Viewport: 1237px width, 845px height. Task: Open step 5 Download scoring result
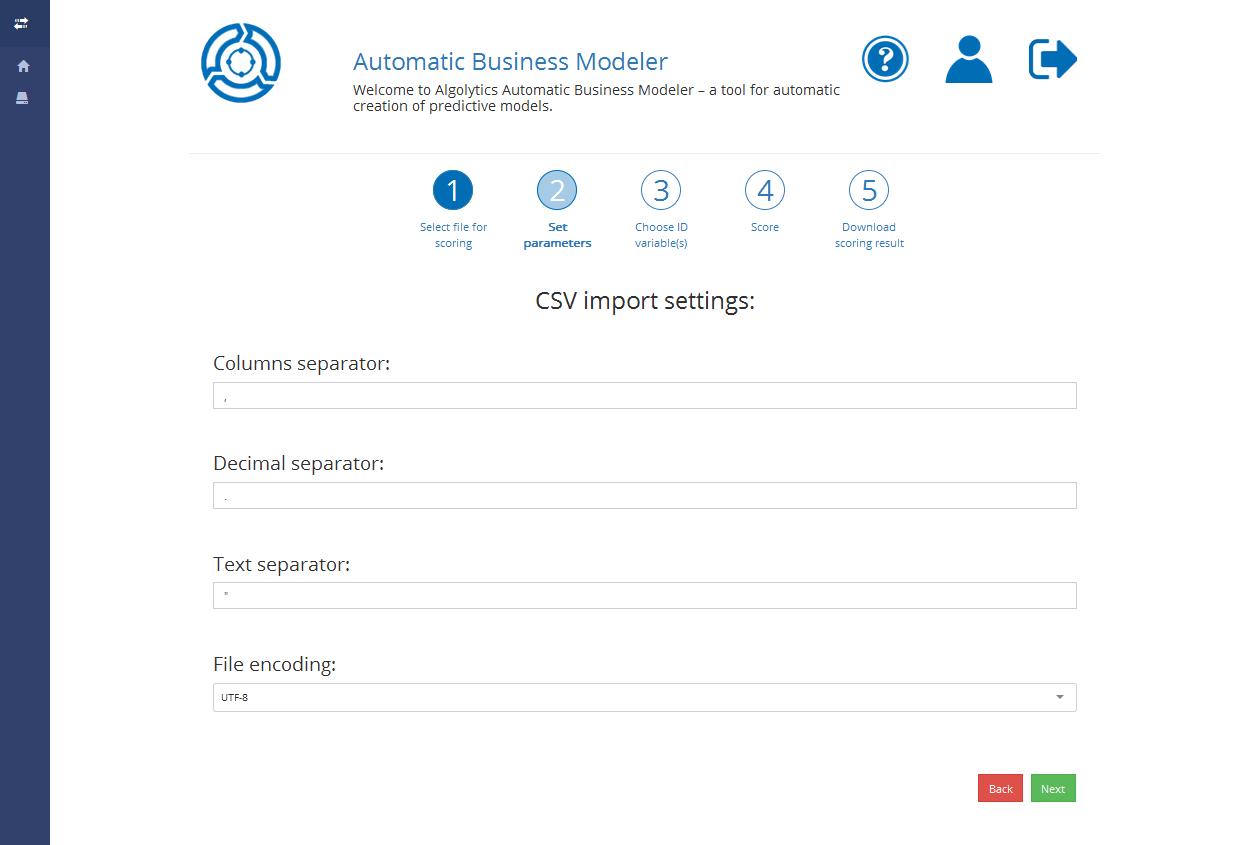869,190
